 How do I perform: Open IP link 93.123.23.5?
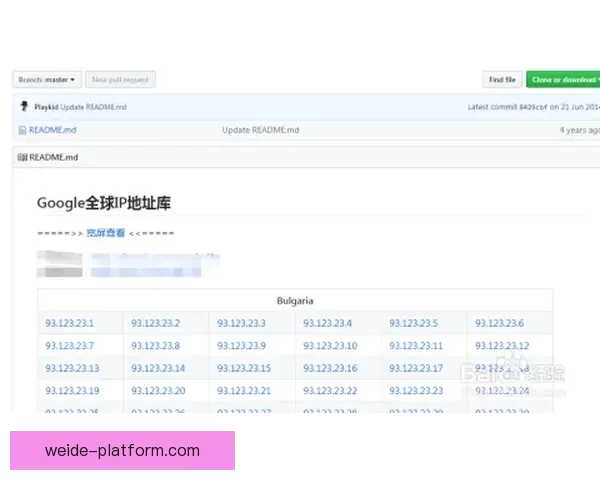[x=413, y=323]
